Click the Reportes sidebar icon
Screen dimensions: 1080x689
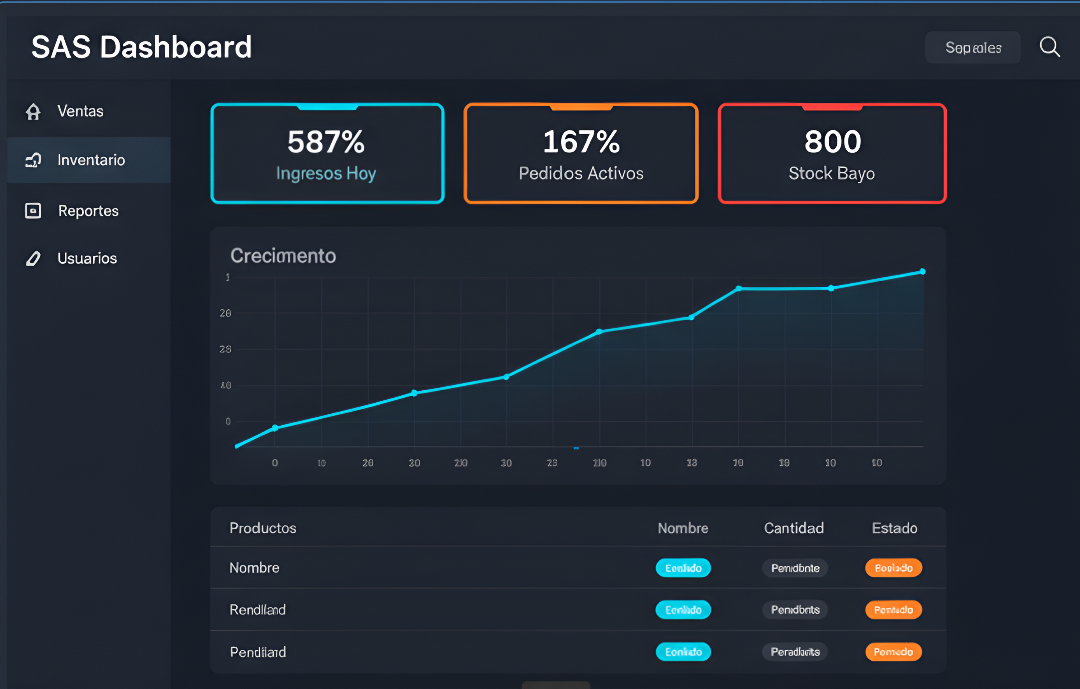click(x=33, y=211)
